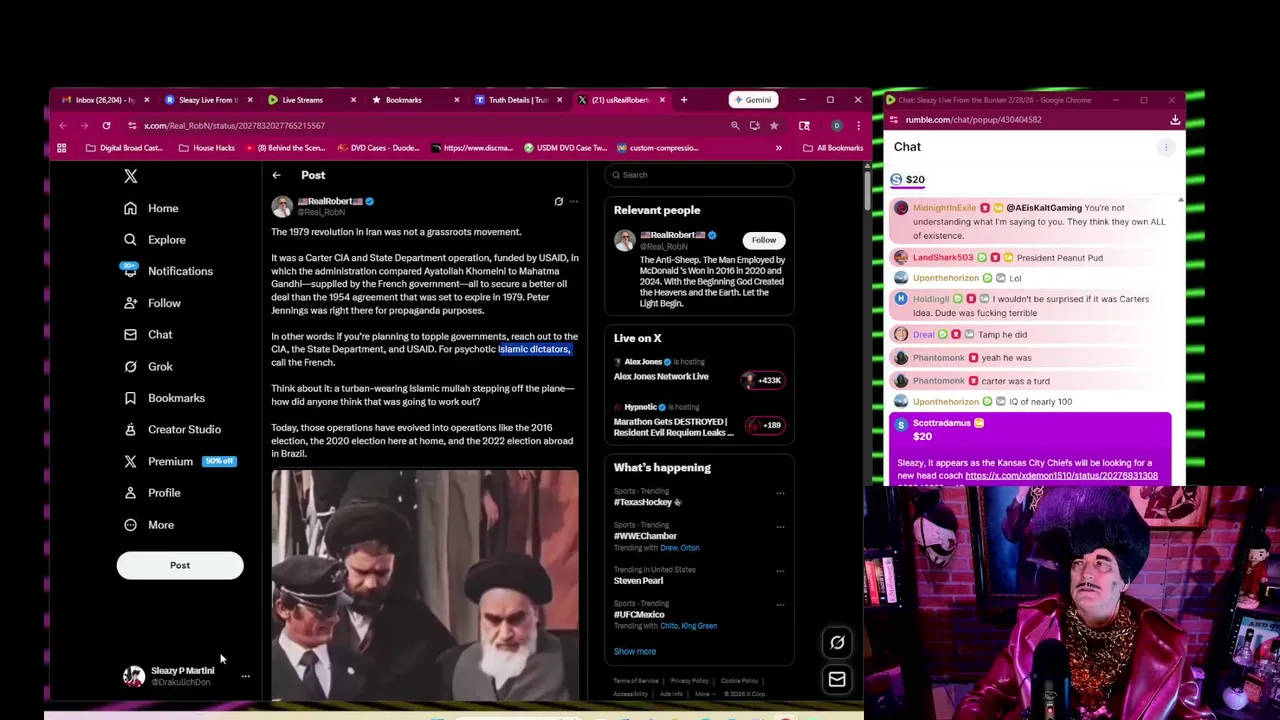Open a new browser tab
1280x720 pixels.
pyautogui.click(x=684, y=100)
